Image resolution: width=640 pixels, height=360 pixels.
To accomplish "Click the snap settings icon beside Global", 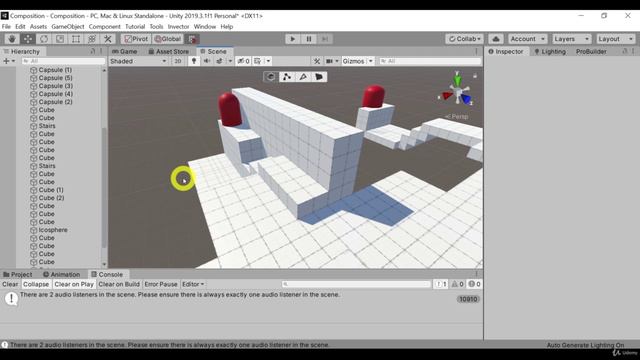I will click(192, 39).
